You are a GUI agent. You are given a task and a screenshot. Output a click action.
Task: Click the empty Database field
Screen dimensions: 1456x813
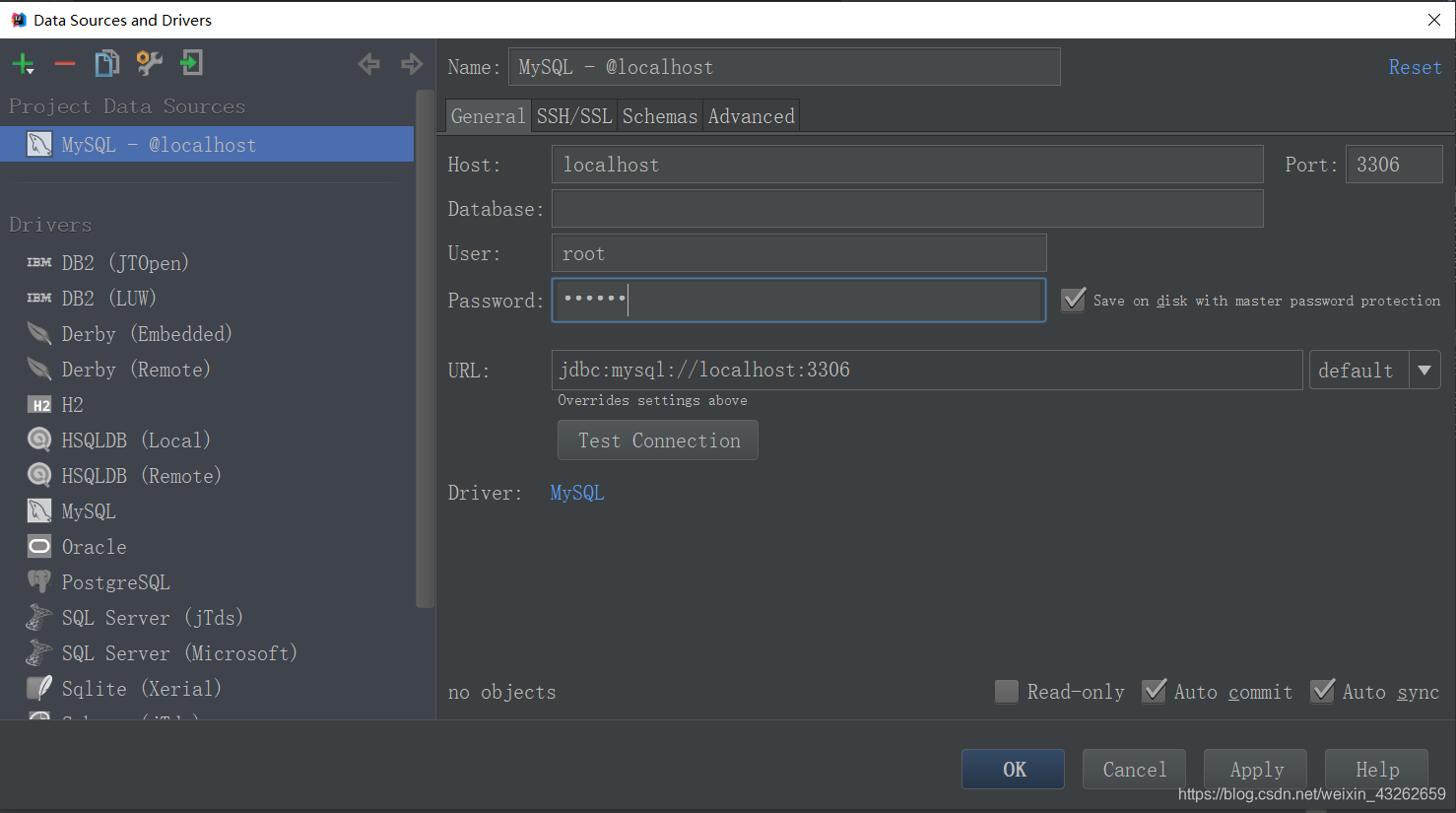[x=907, y=209]
